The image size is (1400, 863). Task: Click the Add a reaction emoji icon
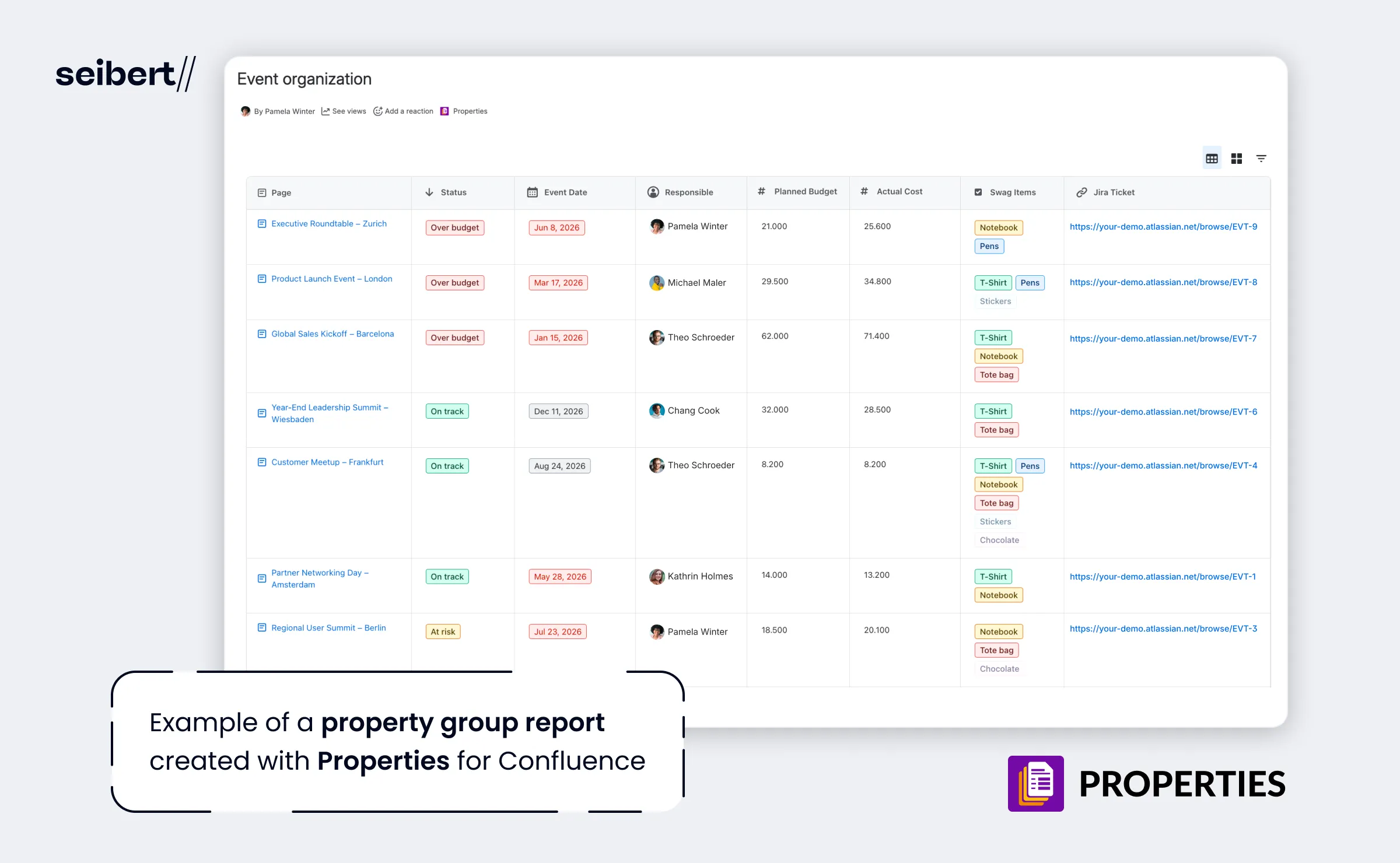pos(378,111)
